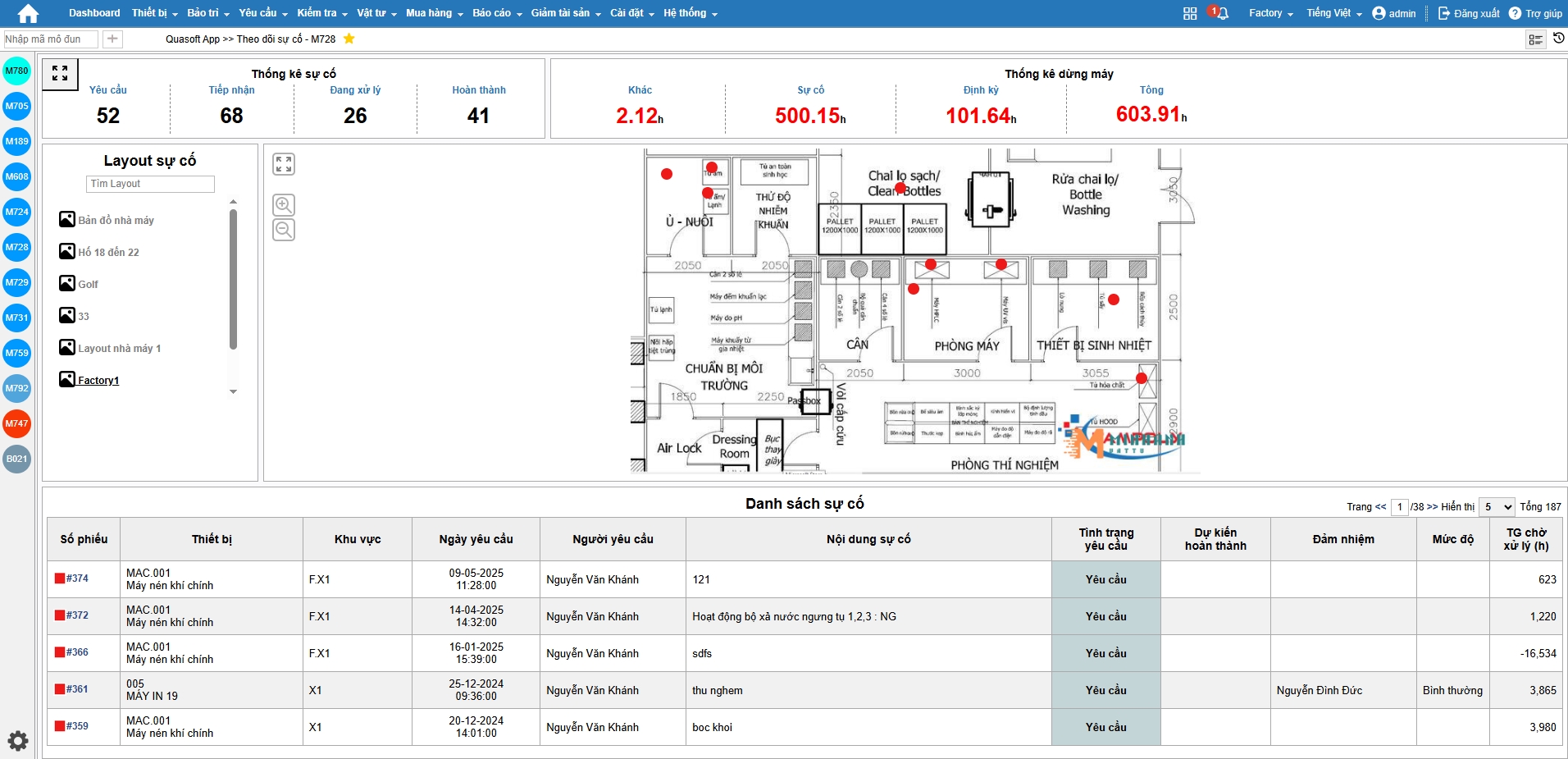Viewport: 1568px width, 759px height.
Task: Click Bình thường level in row #361
Action: point(1452,690)
